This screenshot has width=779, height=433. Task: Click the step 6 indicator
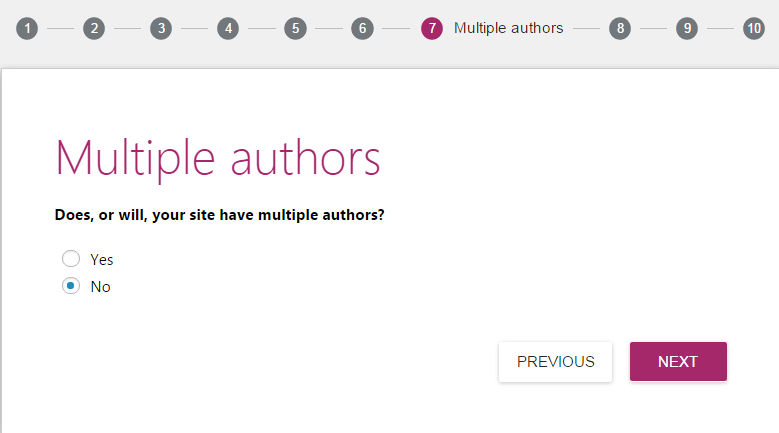click(x=362, y=28)
